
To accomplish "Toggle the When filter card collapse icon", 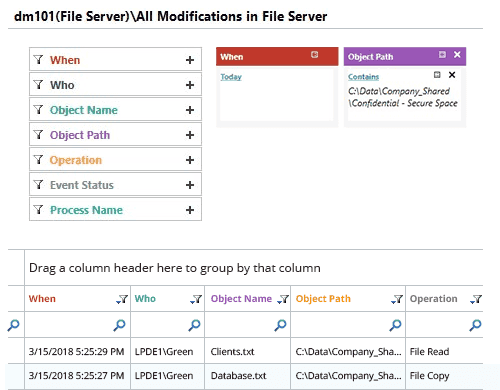I will pos(314,55).
